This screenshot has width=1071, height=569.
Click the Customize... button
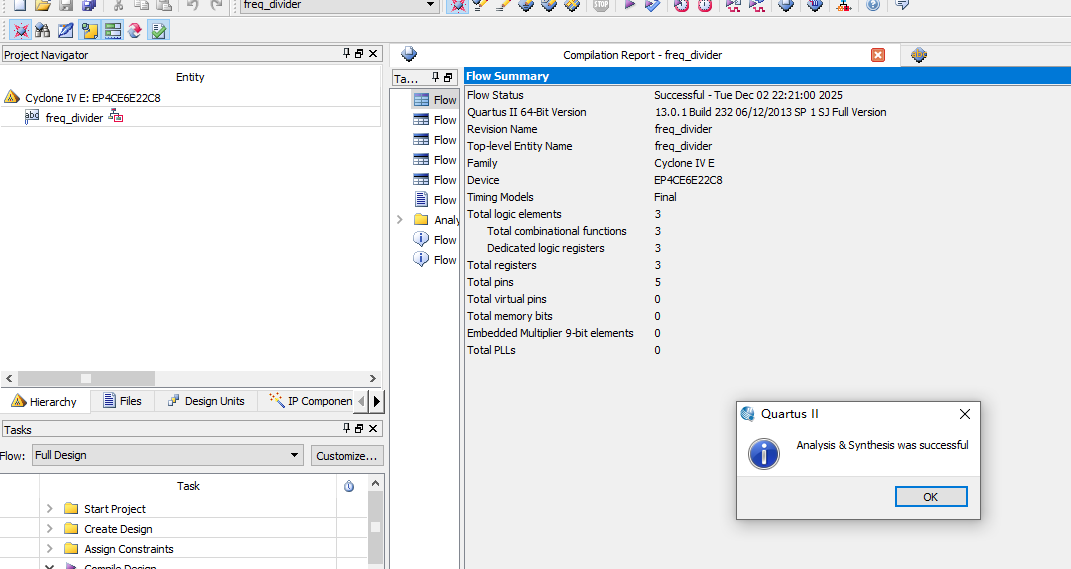point(347,456)
